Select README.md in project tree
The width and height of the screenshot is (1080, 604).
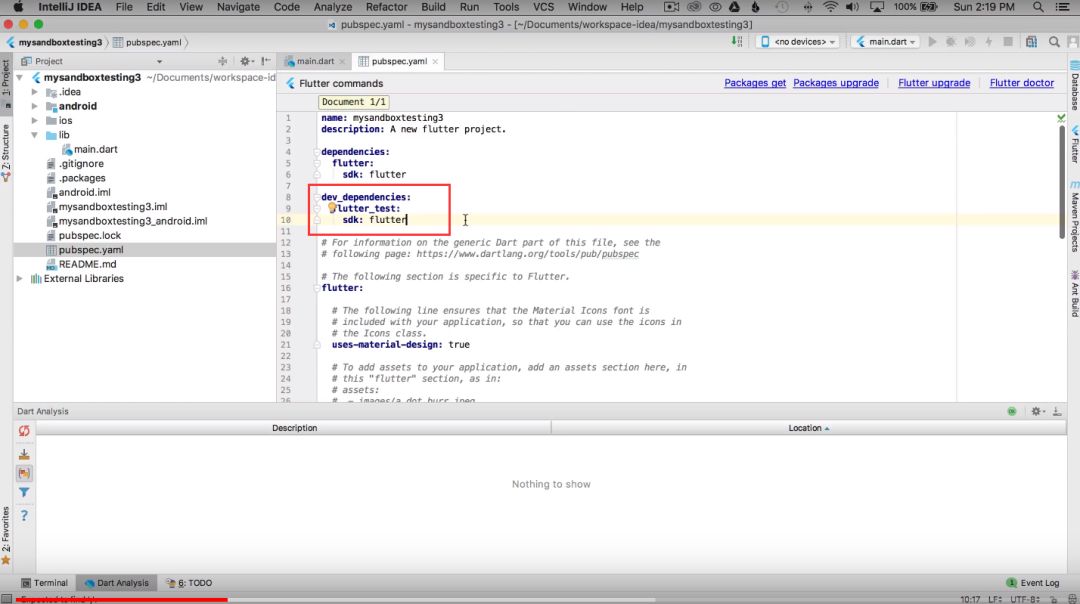click(x=87, y=264)
